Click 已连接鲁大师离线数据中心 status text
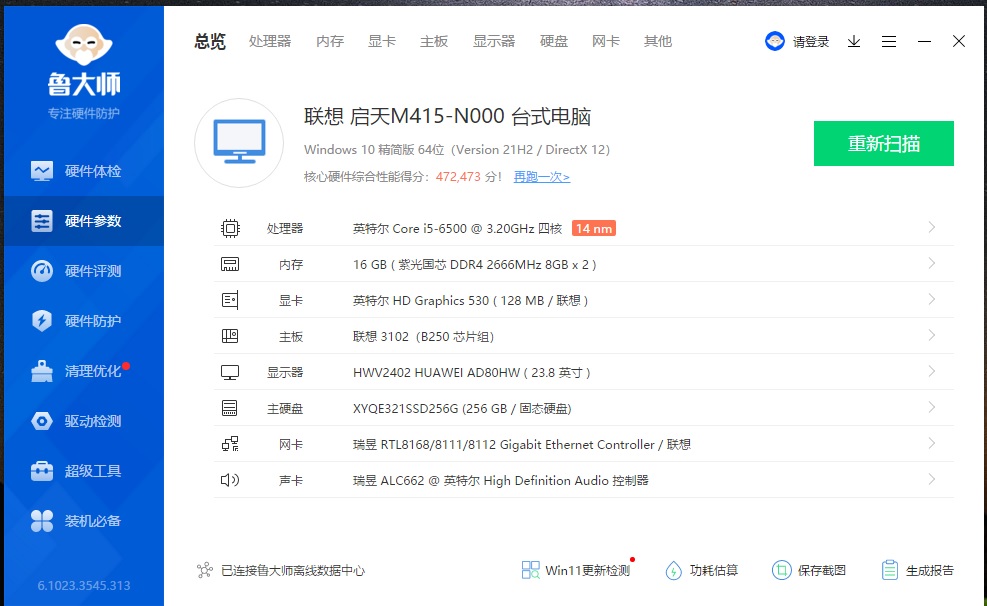The height and width of the screenshot is (606, 987). [293, 571]
